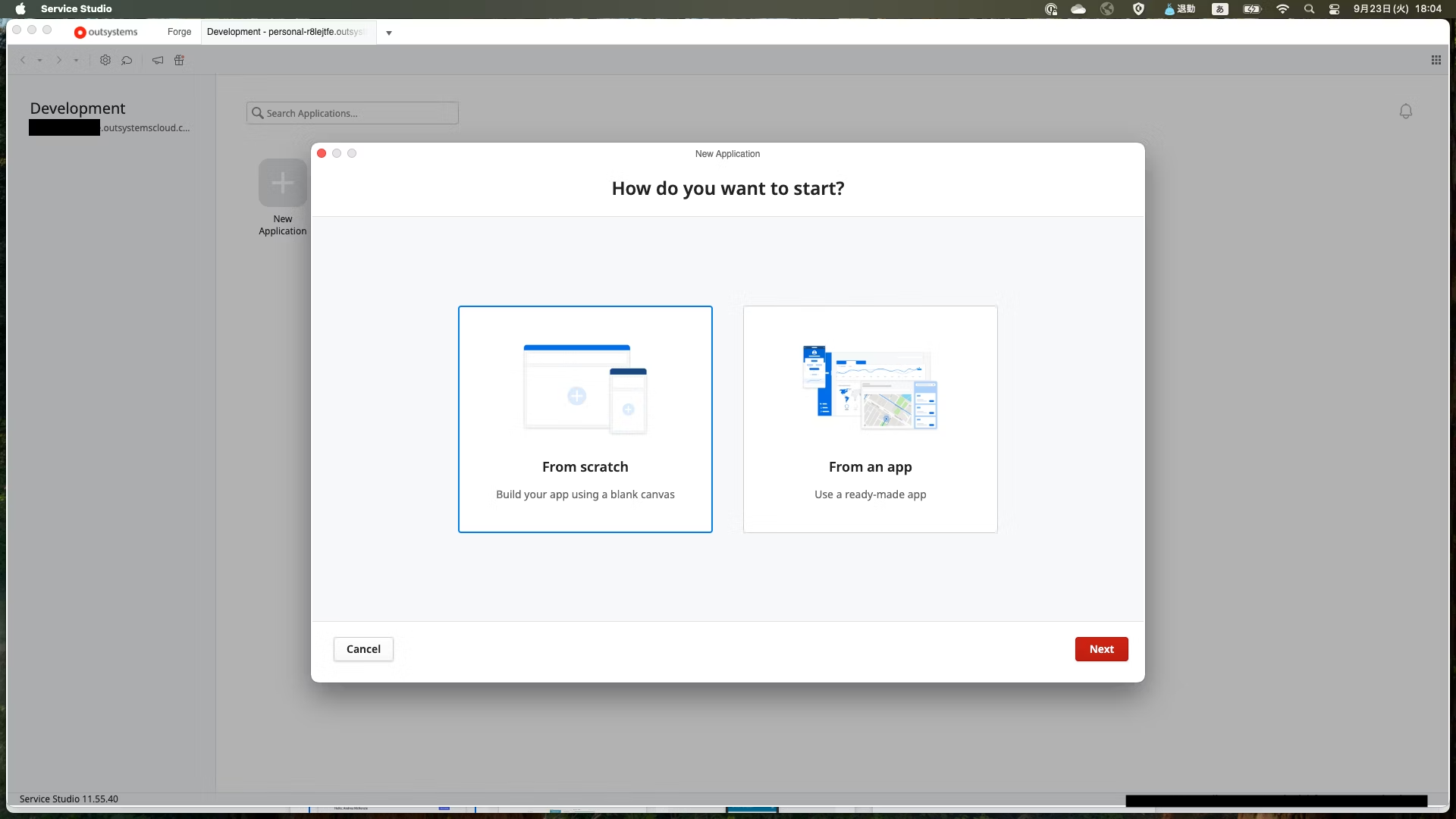The height and width of the screenshot is (819, 1456).
Task: Click the outsystems logo in the top bar
Action: [x=105, y=32]
